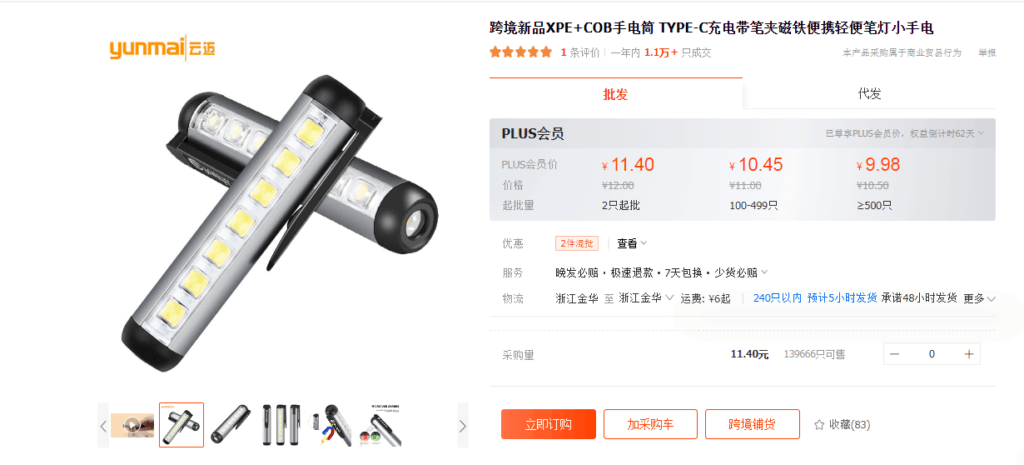Click the 立即订购 button
Screen dimensions: 1024x465
[549, 425]
